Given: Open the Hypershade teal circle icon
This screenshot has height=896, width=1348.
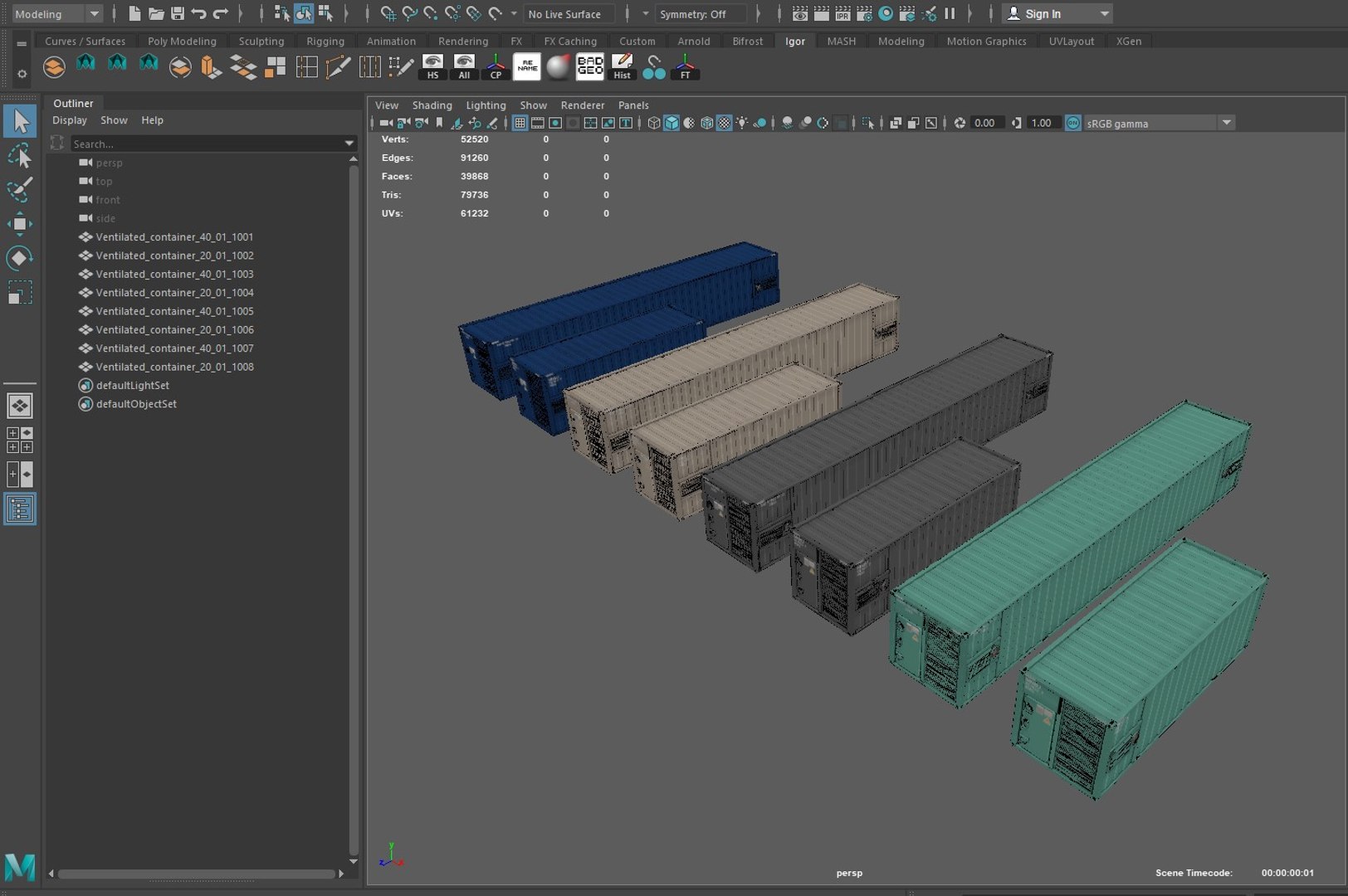Looking at the screenshot, I should [x=886, y=13].
